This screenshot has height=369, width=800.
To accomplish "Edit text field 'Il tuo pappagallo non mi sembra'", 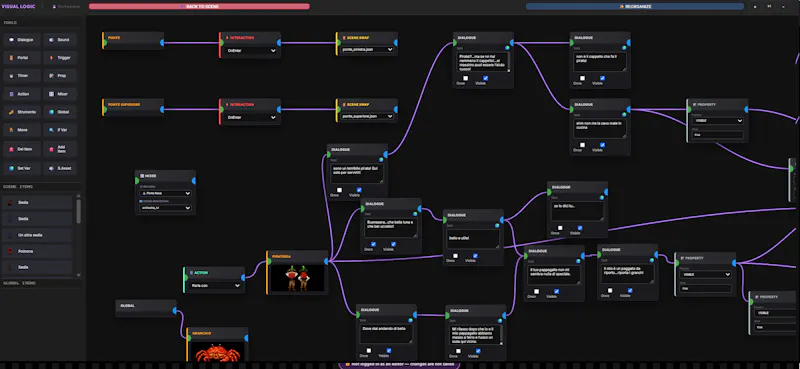I will (x=554, y=275).
